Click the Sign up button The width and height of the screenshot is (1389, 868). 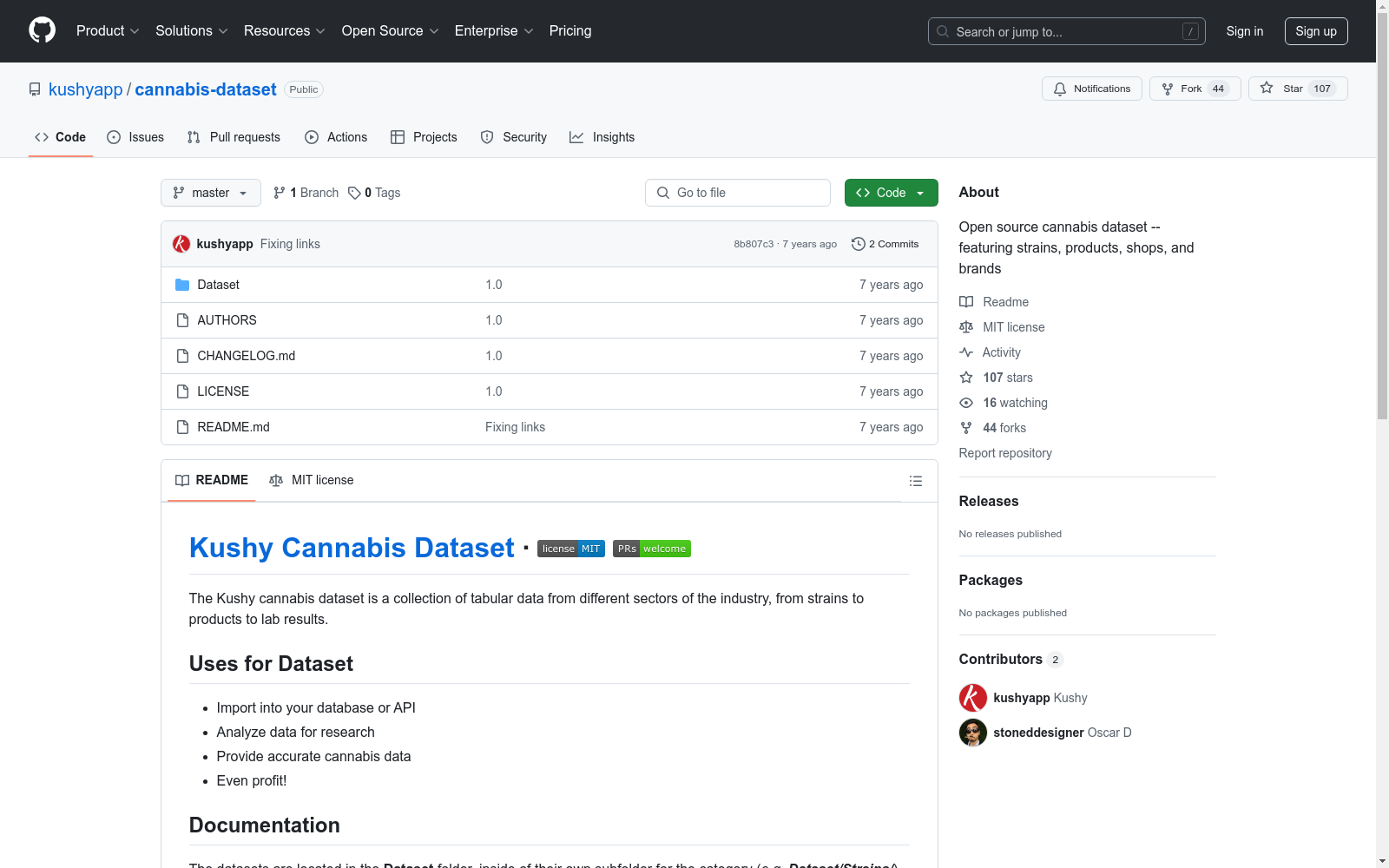(1316, 31)
